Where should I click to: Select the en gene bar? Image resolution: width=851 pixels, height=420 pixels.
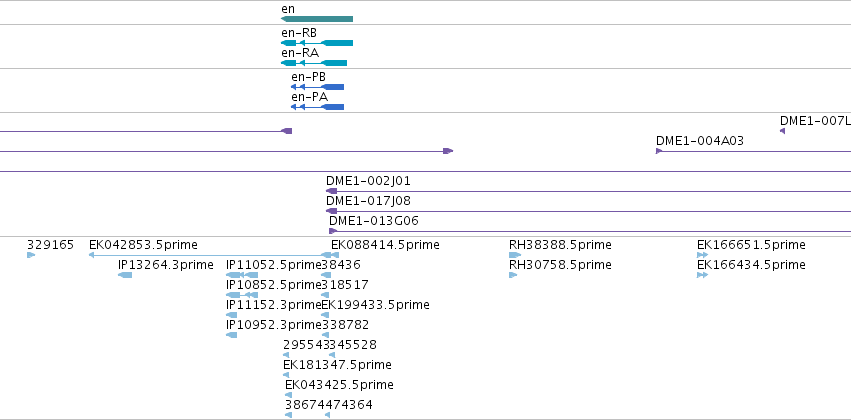coord(317,19)
